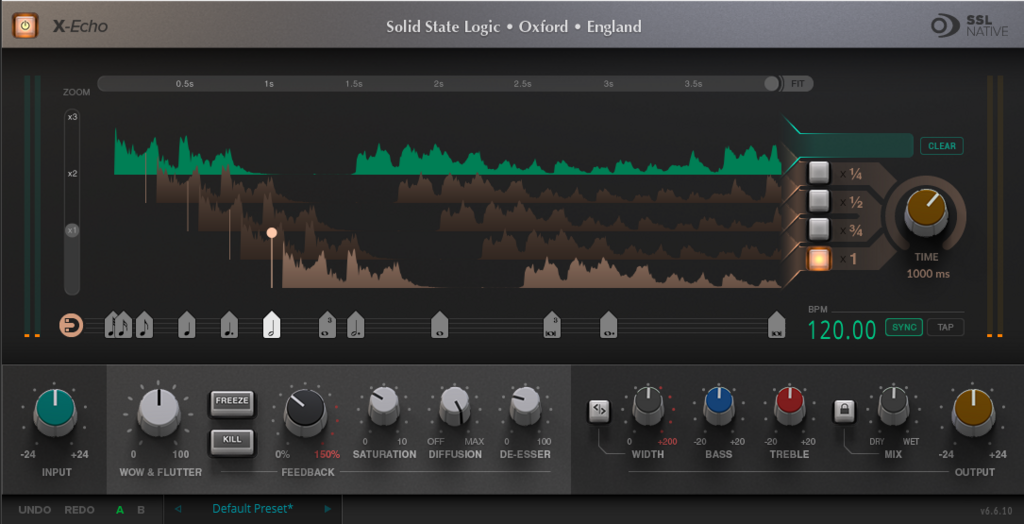Click the KILL button

pos(232,441)
